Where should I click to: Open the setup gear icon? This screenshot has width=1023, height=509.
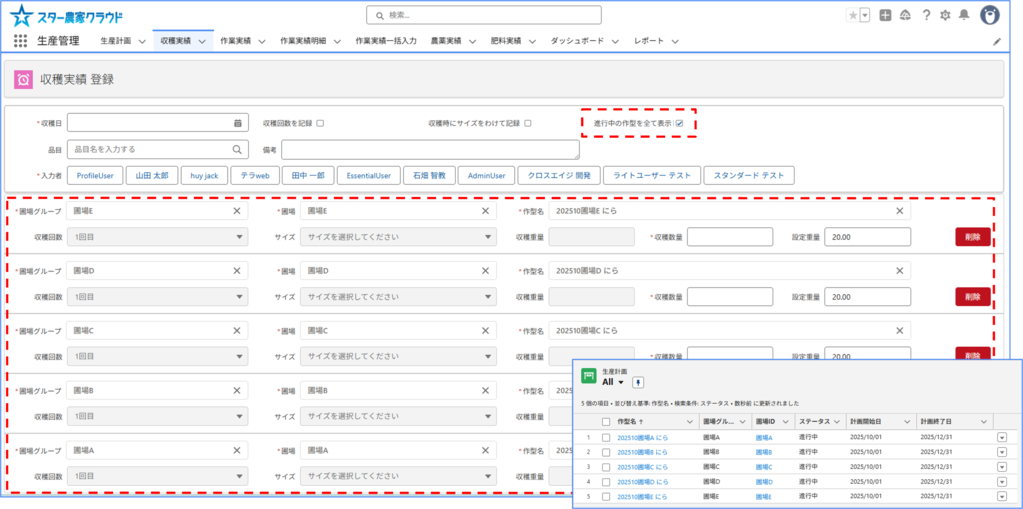[945, 15]
